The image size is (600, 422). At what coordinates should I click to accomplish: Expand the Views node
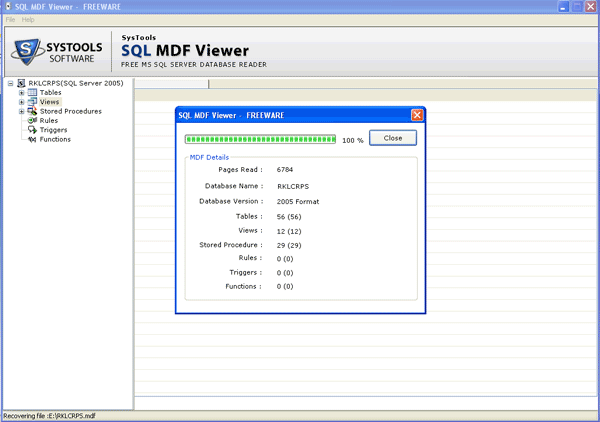[x=21, y=102]
